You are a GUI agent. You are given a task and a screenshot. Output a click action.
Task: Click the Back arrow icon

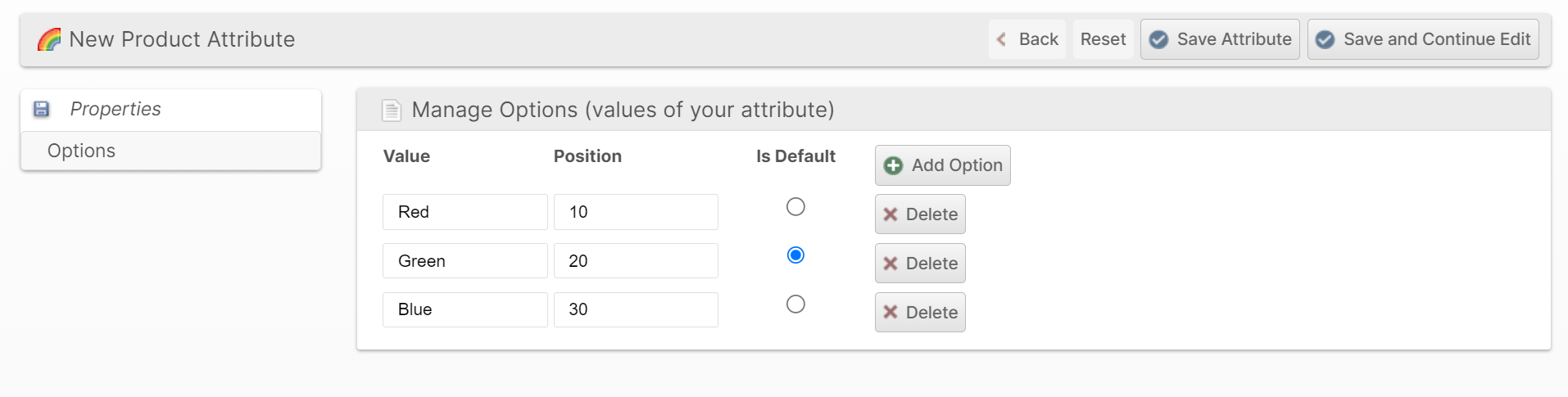click(1001, 39)
